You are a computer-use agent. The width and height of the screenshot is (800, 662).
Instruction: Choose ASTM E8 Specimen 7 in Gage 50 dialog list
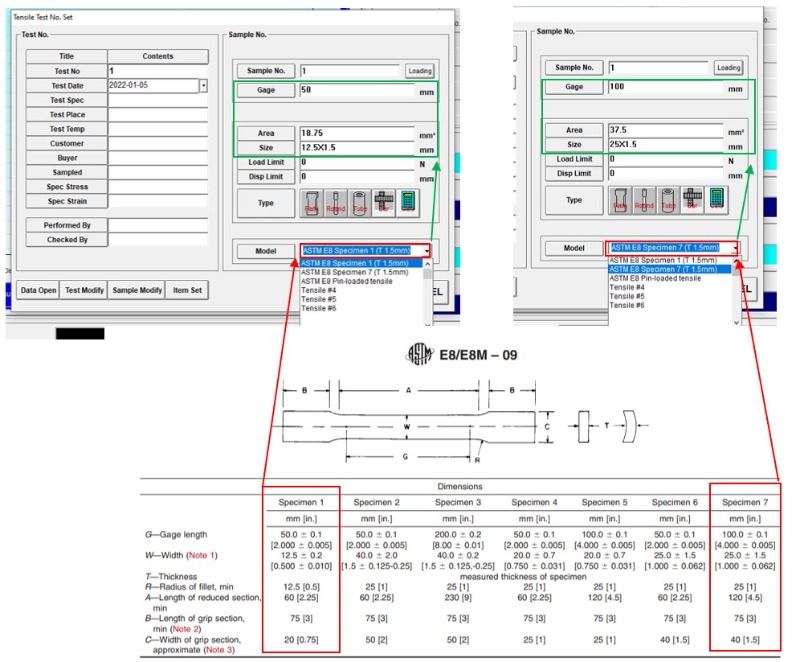tap(355, 272)
